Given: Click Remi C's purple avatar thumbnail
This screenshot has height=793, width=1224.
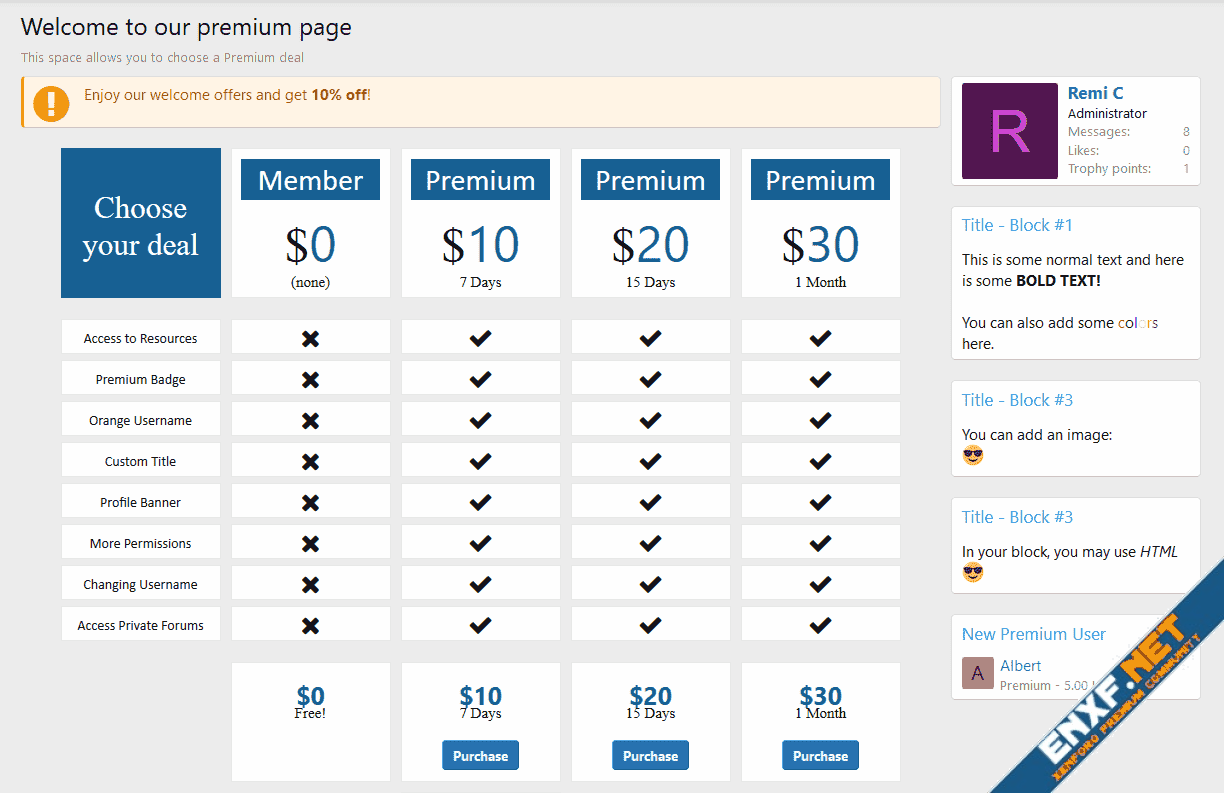Looking at the screenshot, I should 1009,131.
